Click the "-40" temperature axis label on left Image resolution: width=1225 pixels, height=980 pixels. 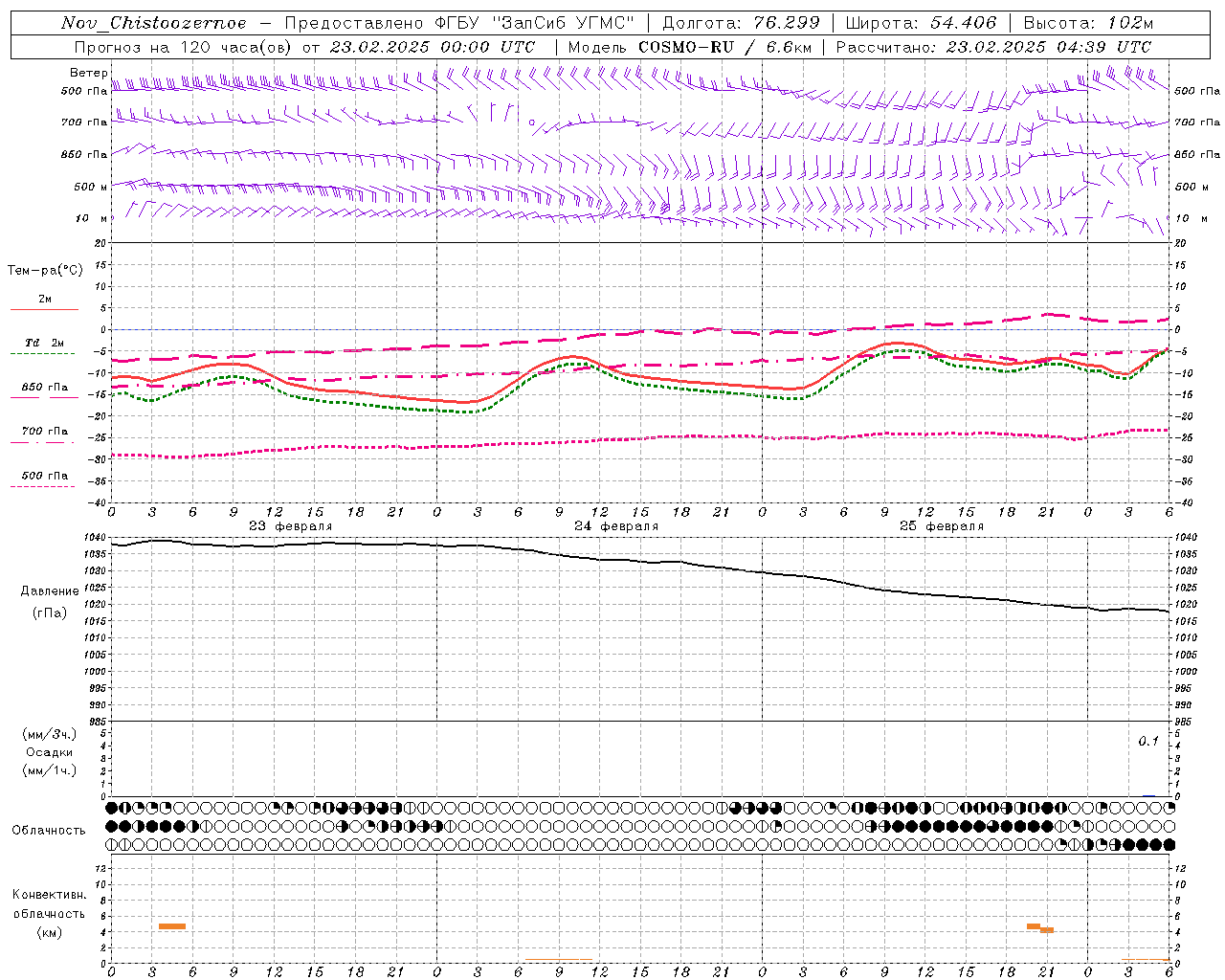click(95, 503)
